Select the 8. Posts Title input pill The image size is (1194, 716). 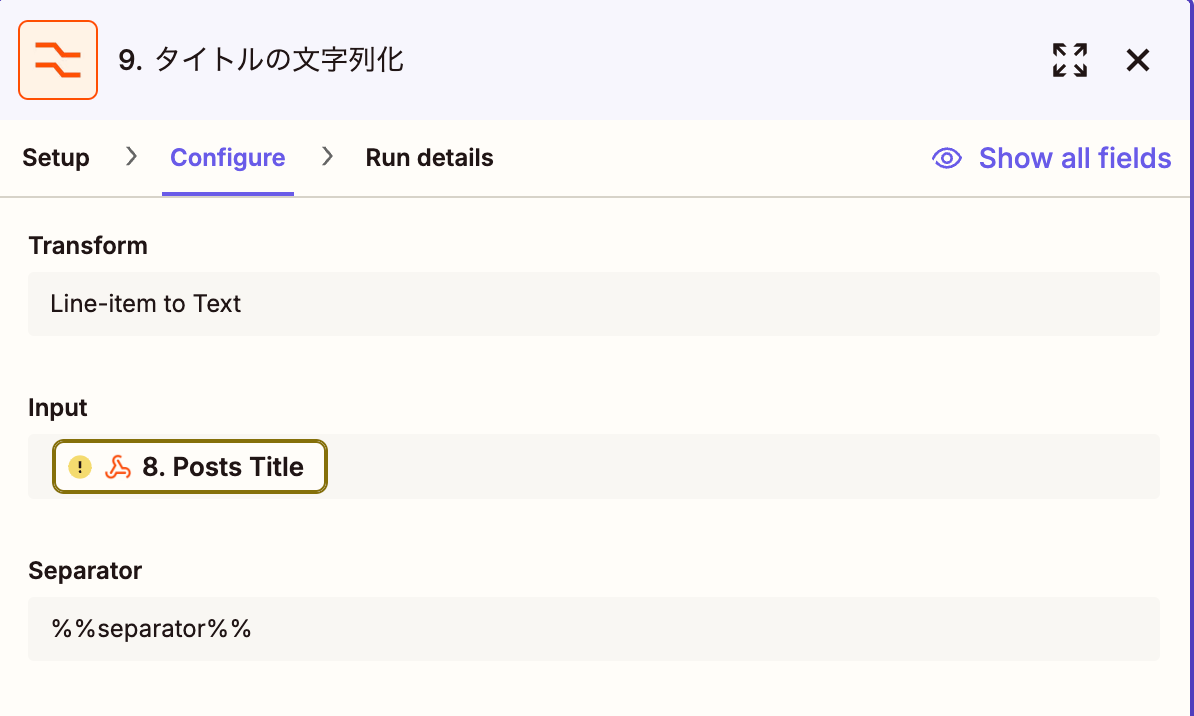click(190, 466)
